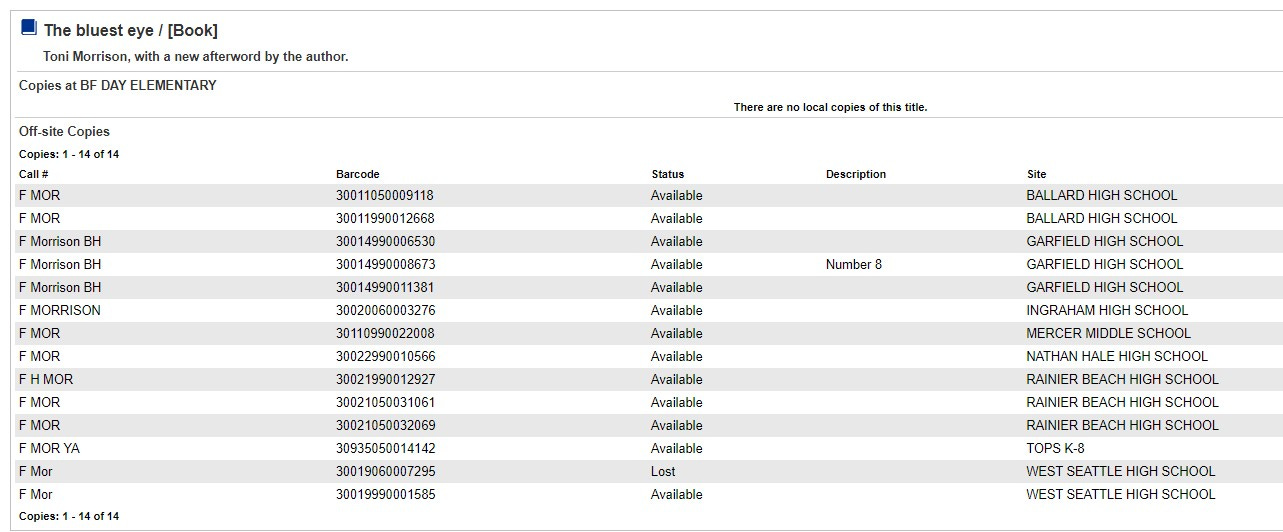Select barcode 30014990011381
1283x532 pixels.
[385, 288]
